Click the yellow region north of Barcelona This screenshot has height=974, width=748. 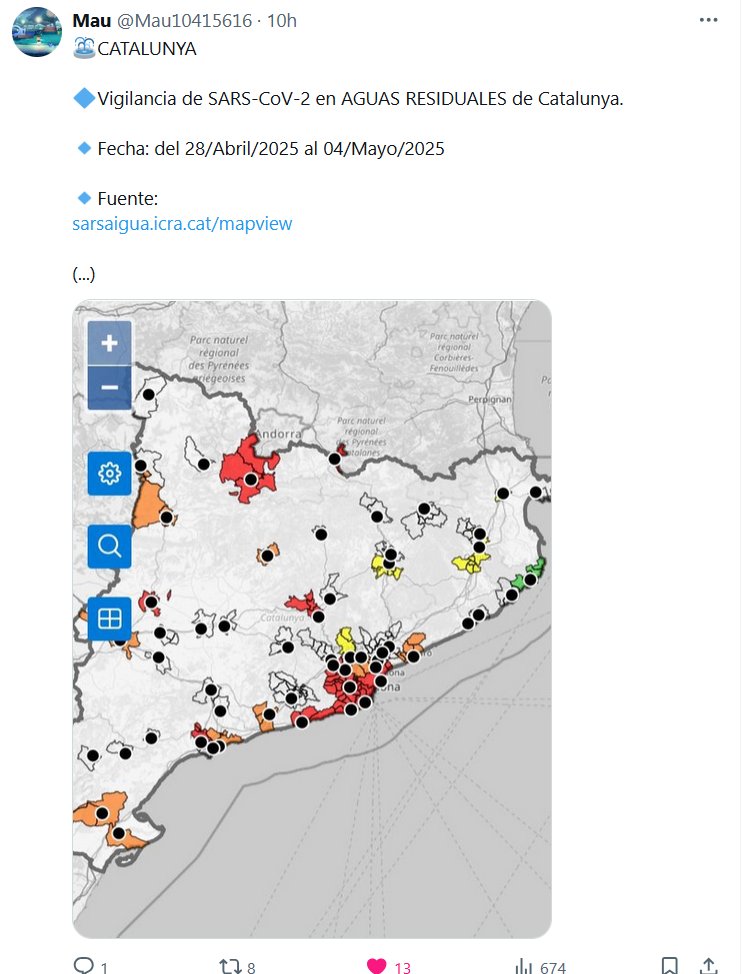click(x=347, y=639)
